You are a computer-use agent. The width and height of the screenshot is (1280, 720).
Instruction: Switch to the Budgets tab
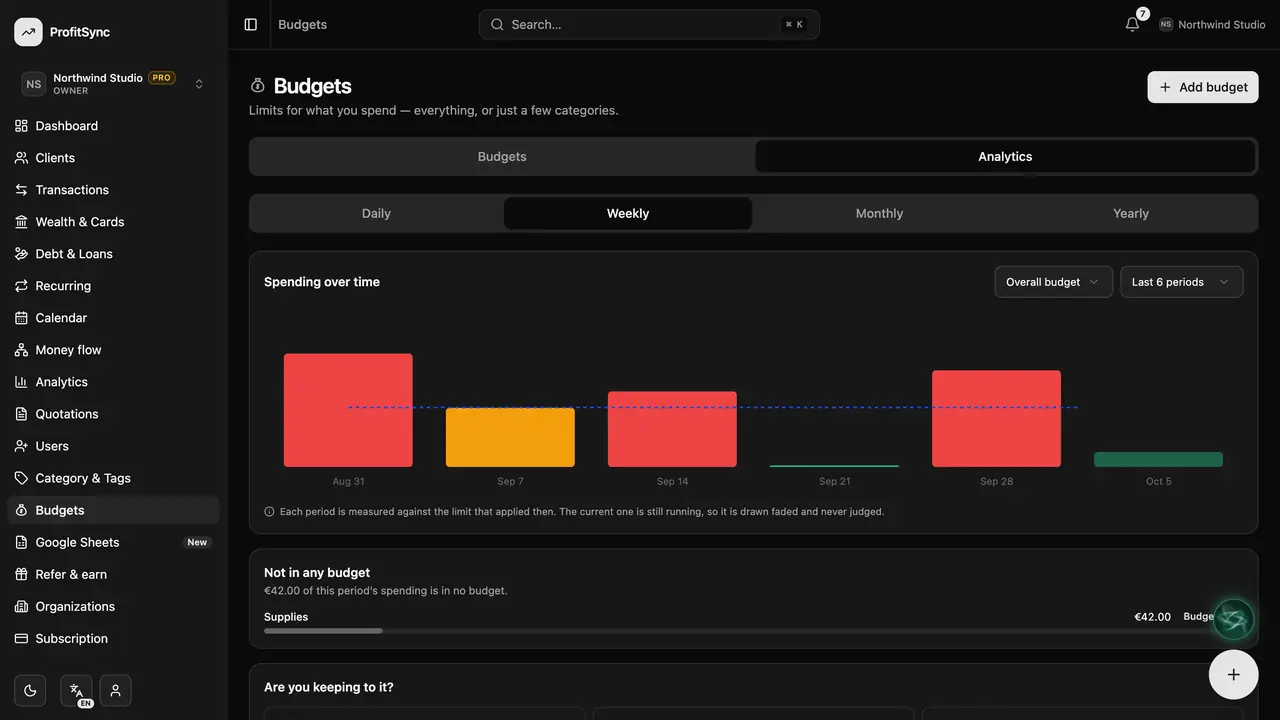click(x=502, y=156)
